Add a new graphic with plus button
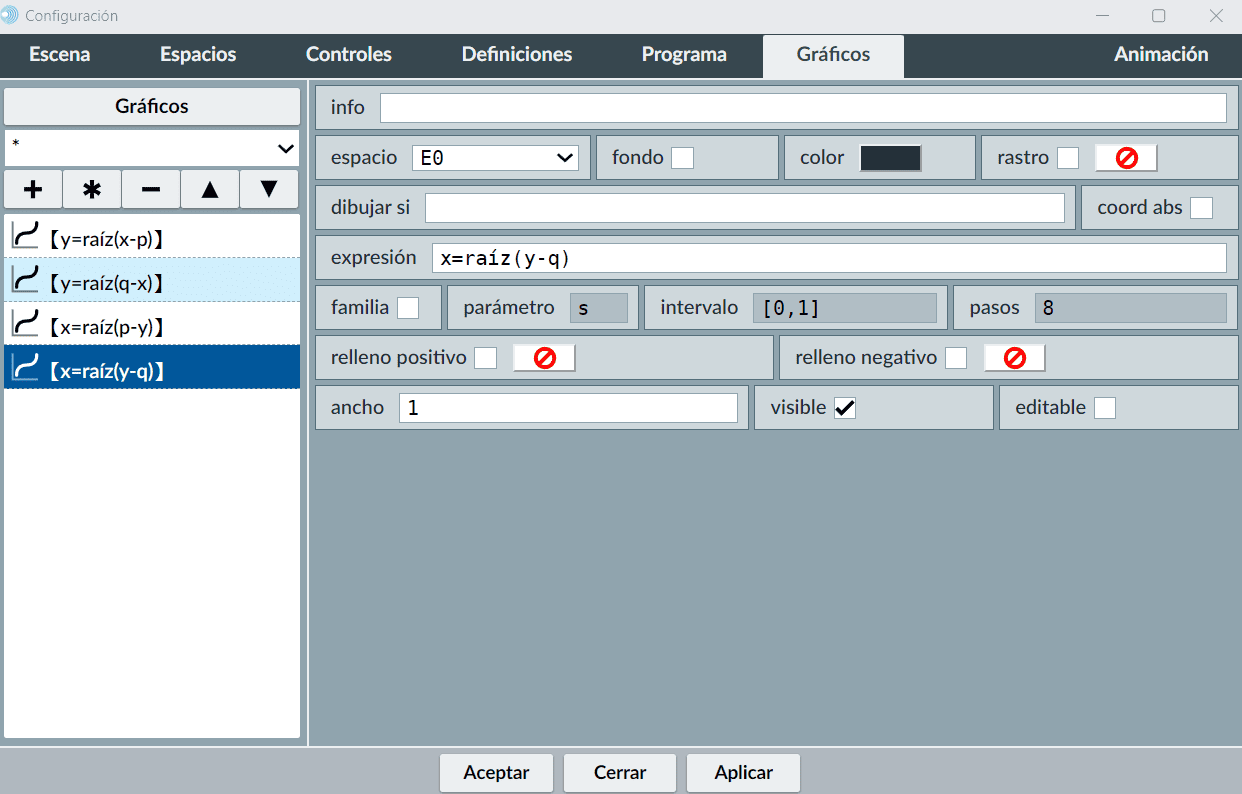The height and width of the screenshot is (794, 1242). click(x=33, y=189)
